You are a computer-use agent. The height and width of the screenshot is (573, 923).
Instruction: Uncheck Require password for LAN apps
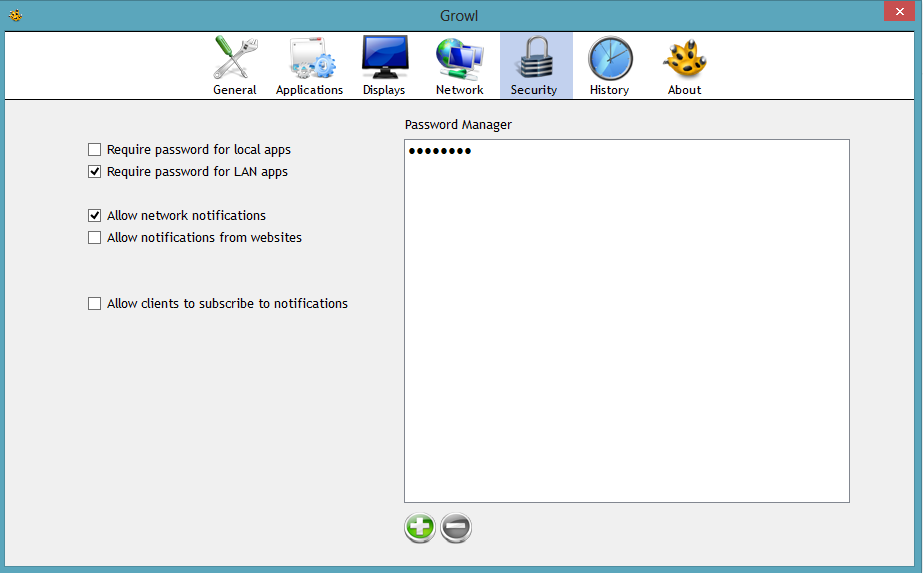pos(94,171)
